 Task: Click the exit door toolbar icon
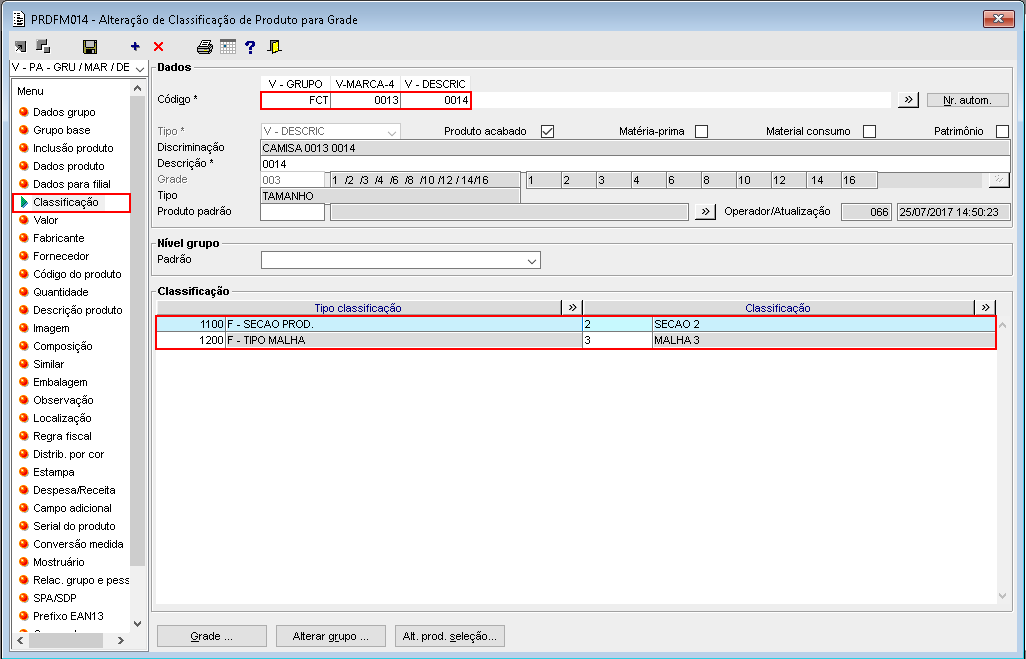pyautogui.click(x=274, y=47)
